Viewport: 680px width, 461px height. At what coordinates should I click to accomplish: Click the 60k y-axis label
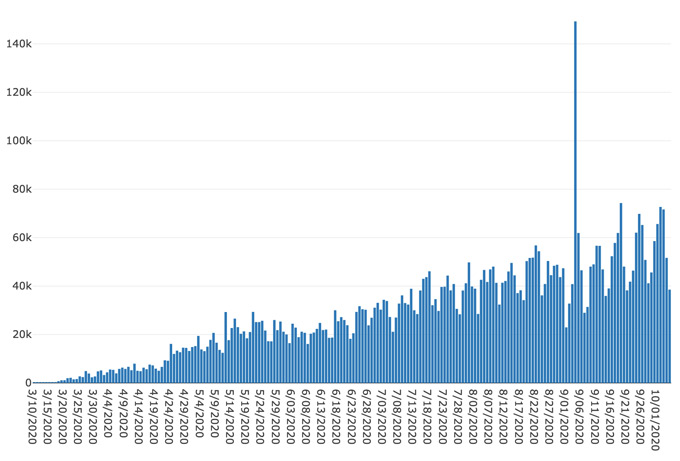(x=21, y=238)
